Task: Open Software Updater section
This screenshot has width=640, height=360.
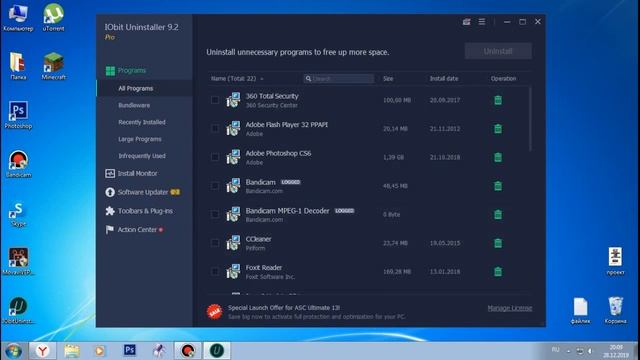Action: (144, 192)
